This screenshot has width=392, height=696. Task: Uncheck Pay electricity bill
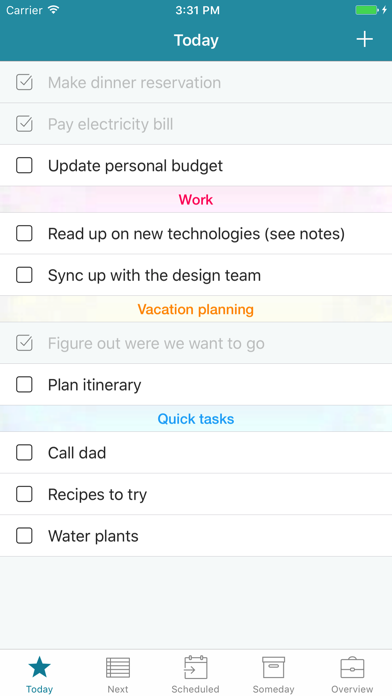24,124
